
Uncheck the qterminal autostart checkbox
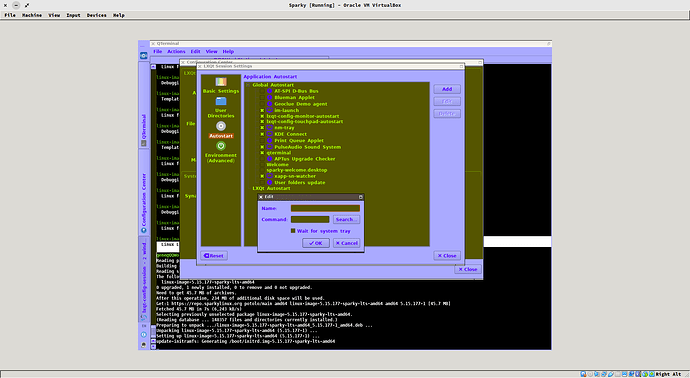tap(262, 153)
